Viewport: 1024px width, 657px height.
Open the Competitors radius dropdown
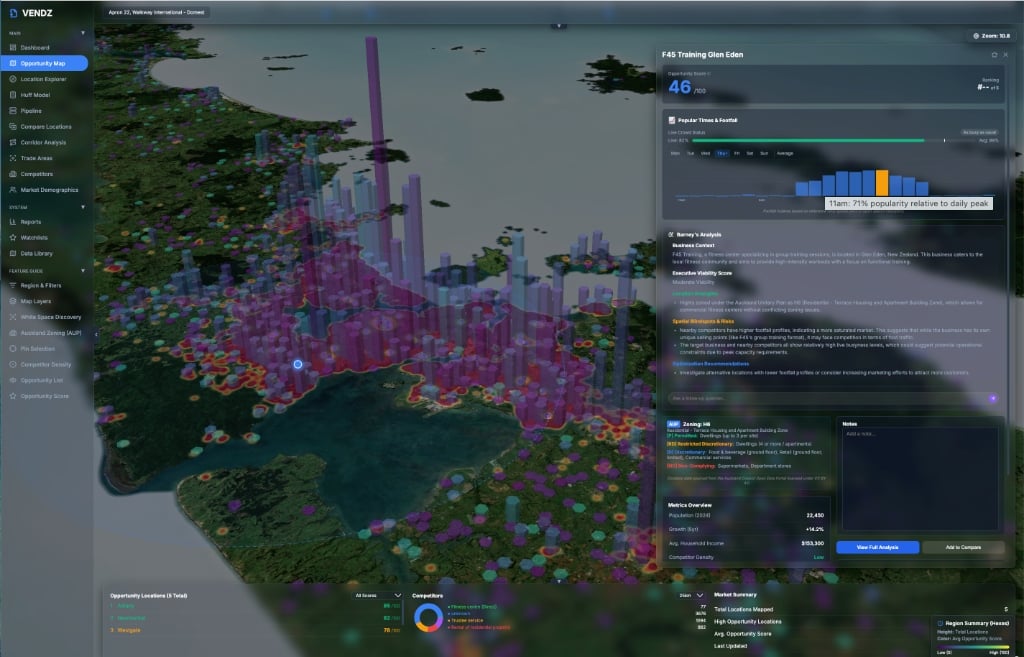691,596
